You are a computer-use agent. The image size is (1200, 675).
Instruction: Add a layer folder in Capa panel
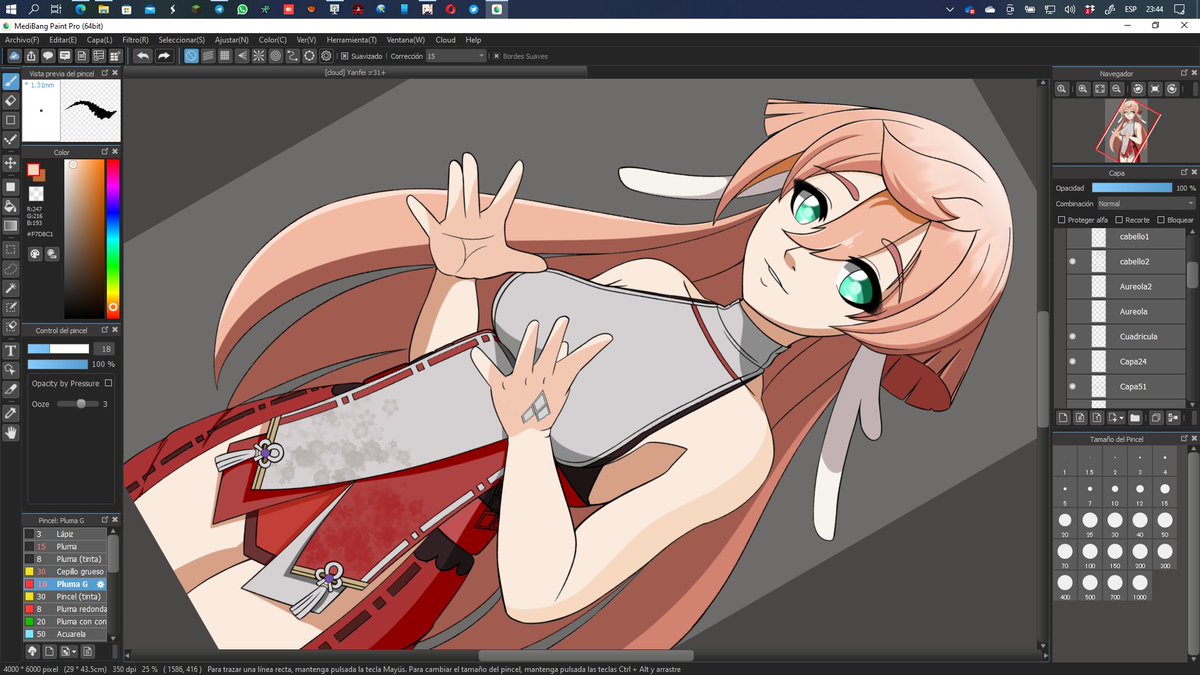tap(1134, 417)
